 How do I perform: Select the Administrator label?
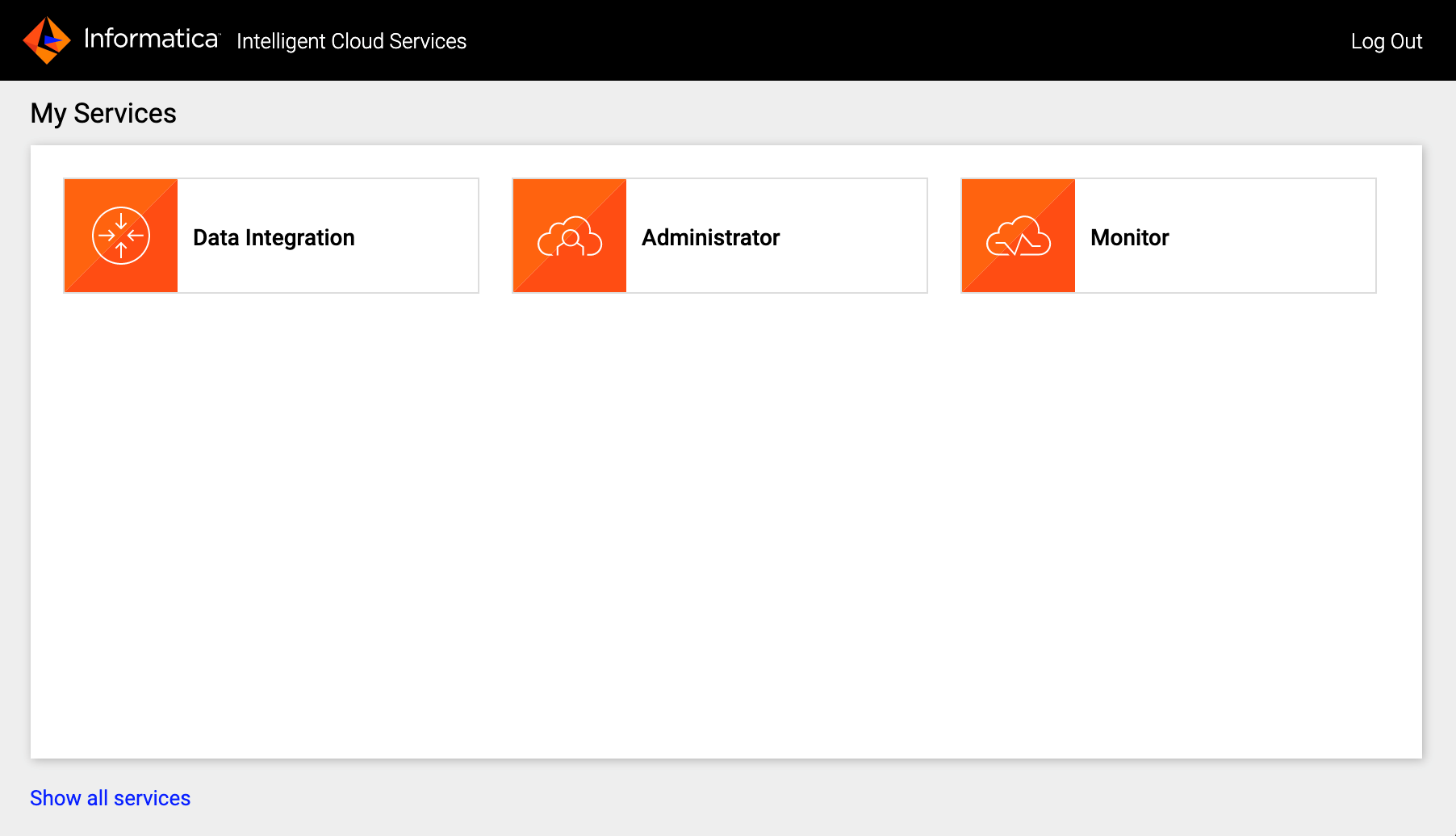click(x=710, y=238)
